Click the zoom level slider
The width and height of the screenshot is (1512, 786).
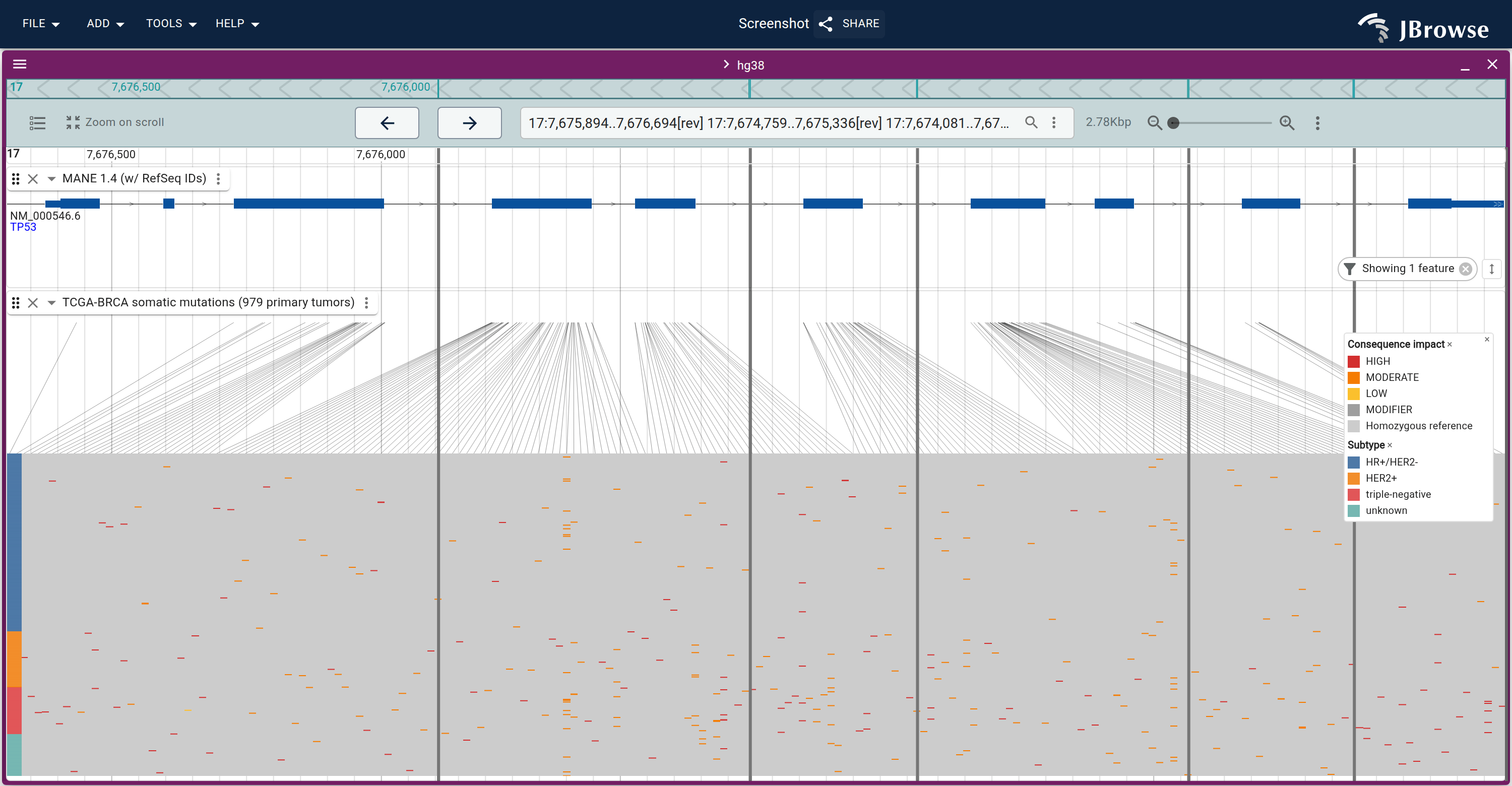coord(1222,122)
